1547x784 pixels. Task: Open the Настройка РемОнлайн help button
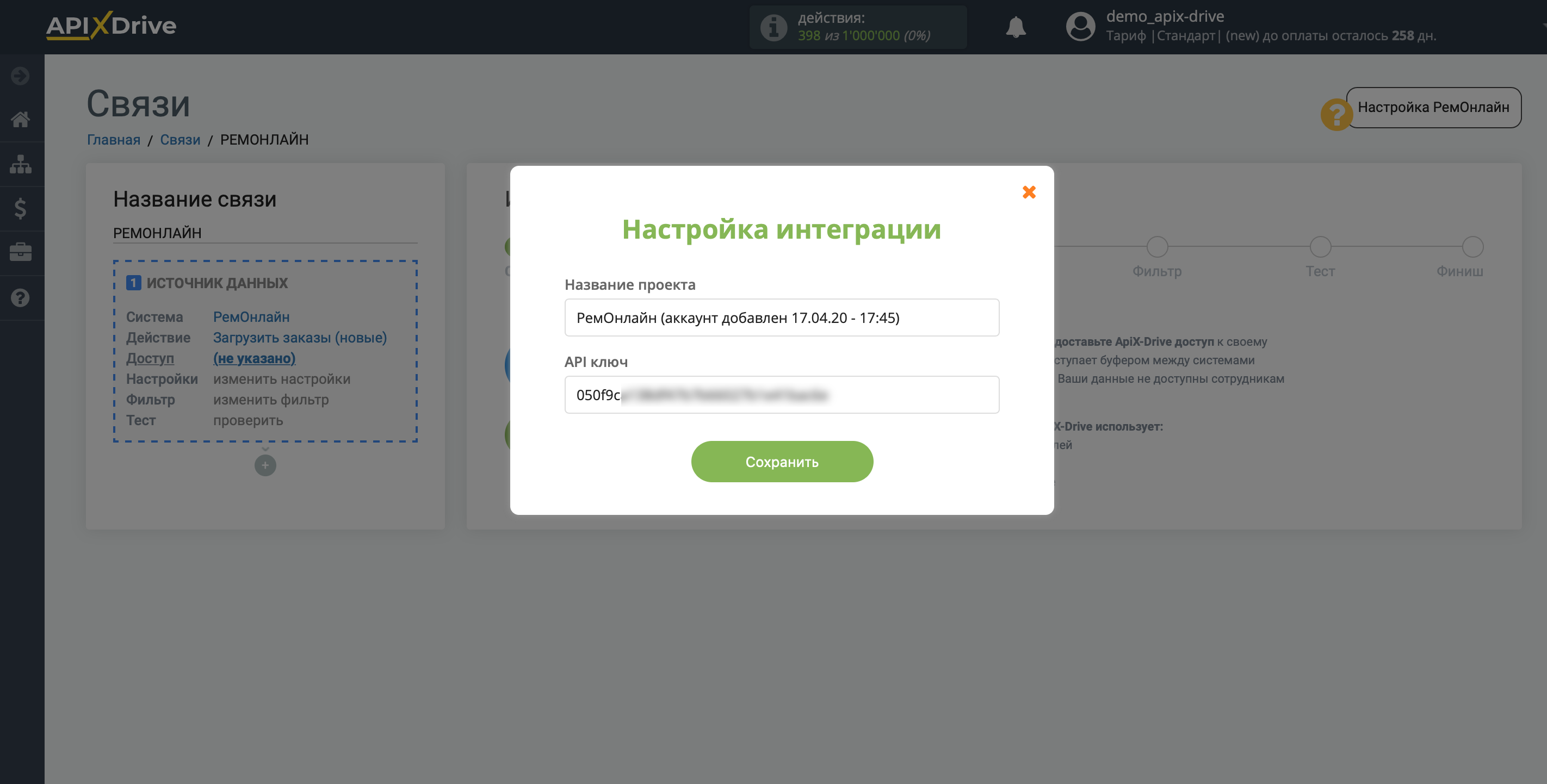(x=1433, y=108)
